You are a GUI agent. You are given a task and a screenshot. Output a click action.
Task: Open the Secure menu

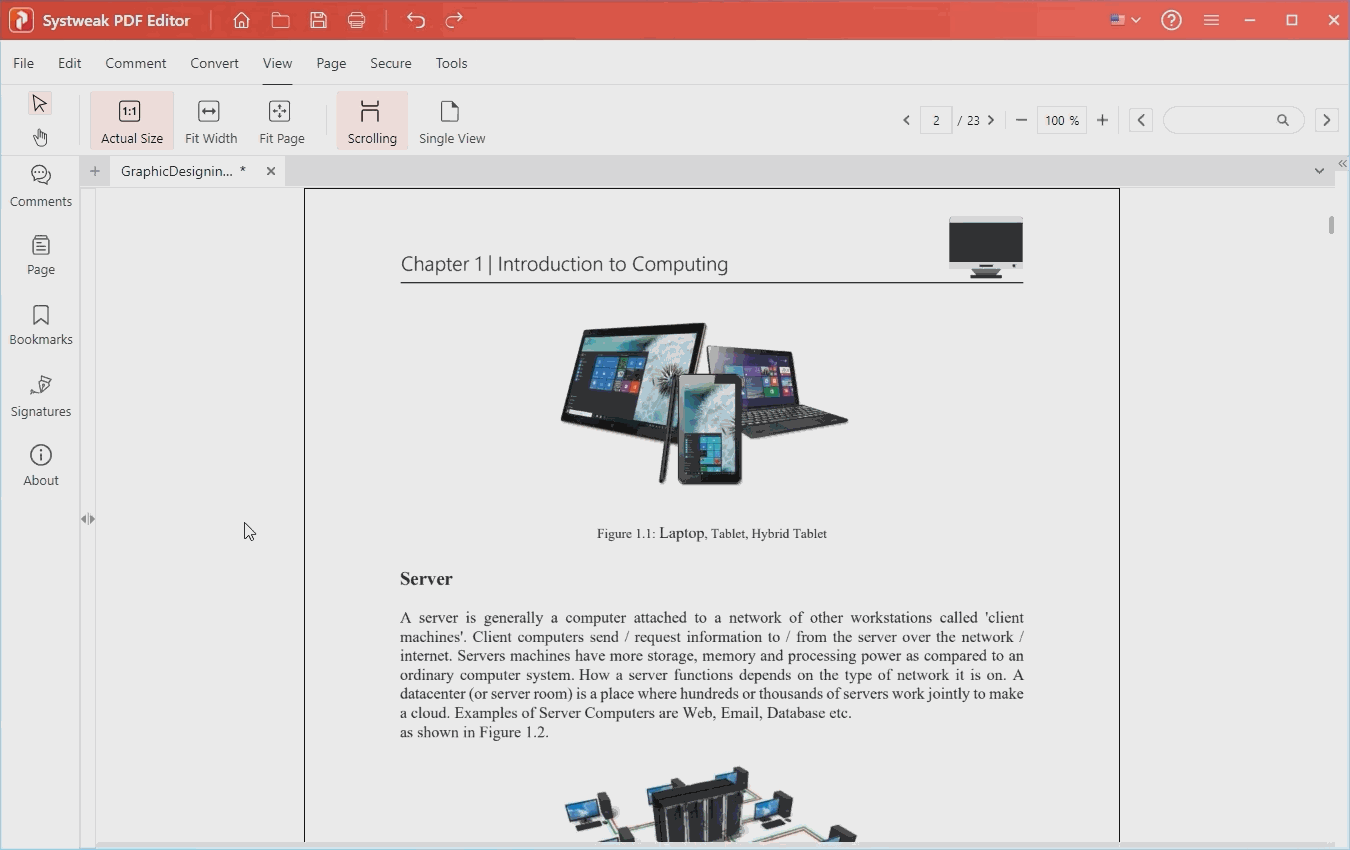[x=390, y=63]
